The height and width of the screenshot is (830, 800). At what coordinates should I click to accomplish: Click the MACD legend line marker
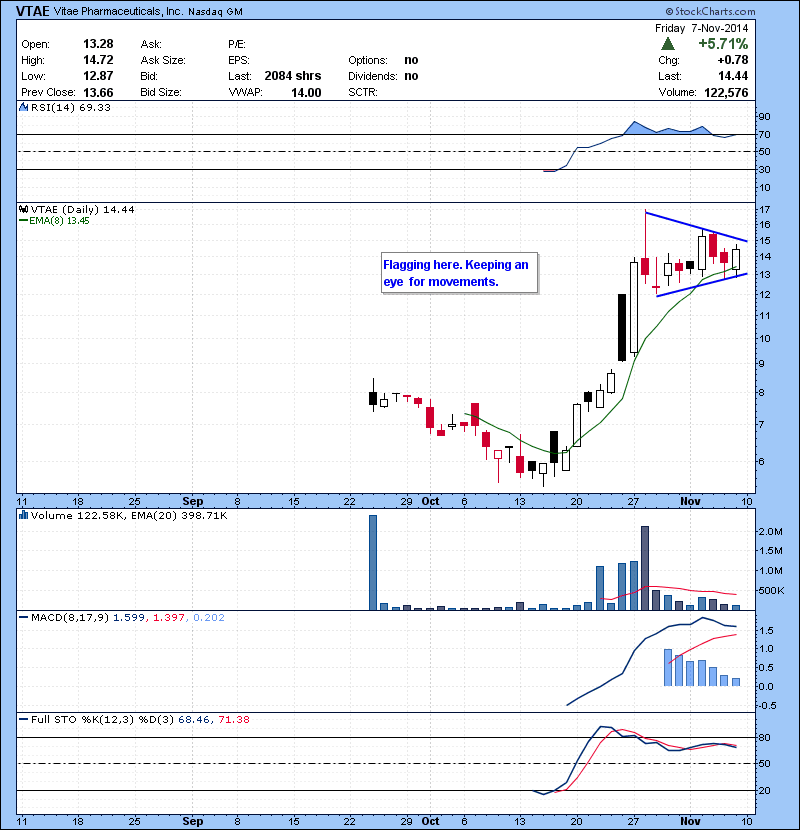coord(23,617)
